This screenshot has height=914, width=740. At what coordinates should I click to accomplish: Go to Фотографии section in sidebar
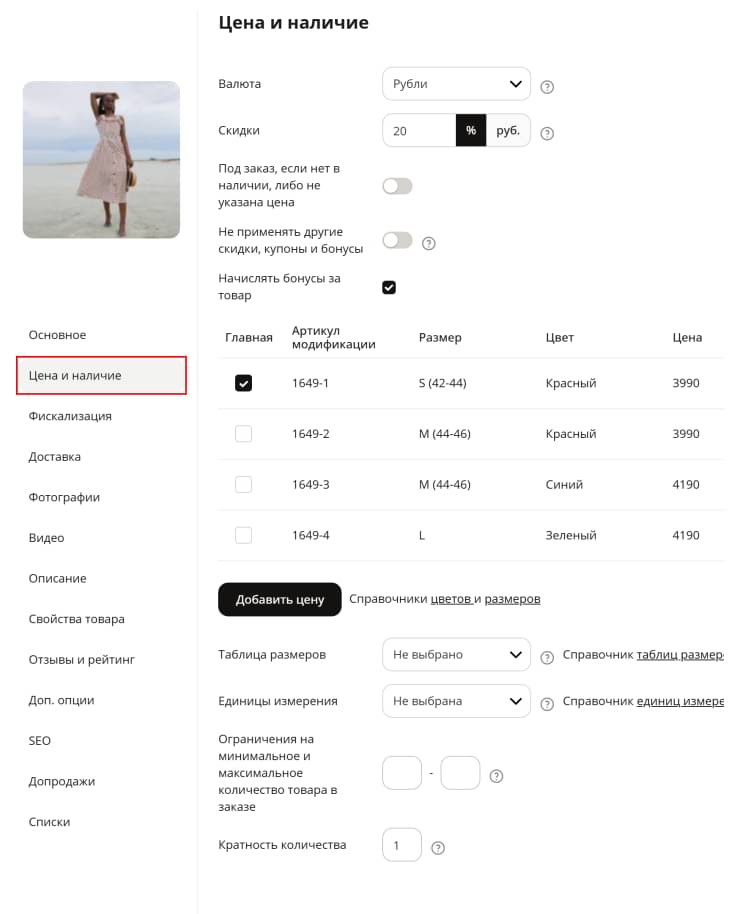click(x=64, y=497)
